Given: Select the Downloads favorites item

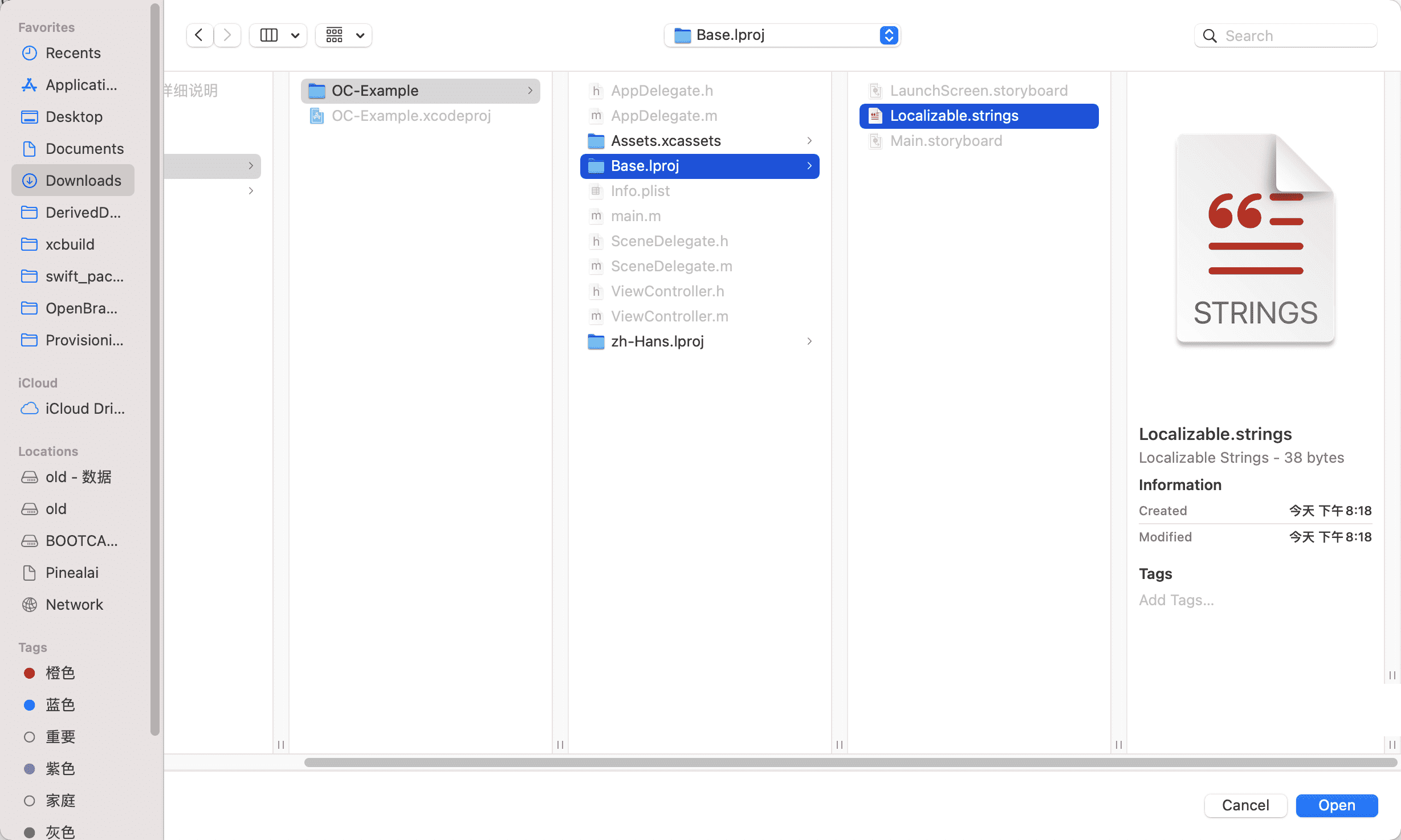Looking at the screenshot, I should 82,180.
